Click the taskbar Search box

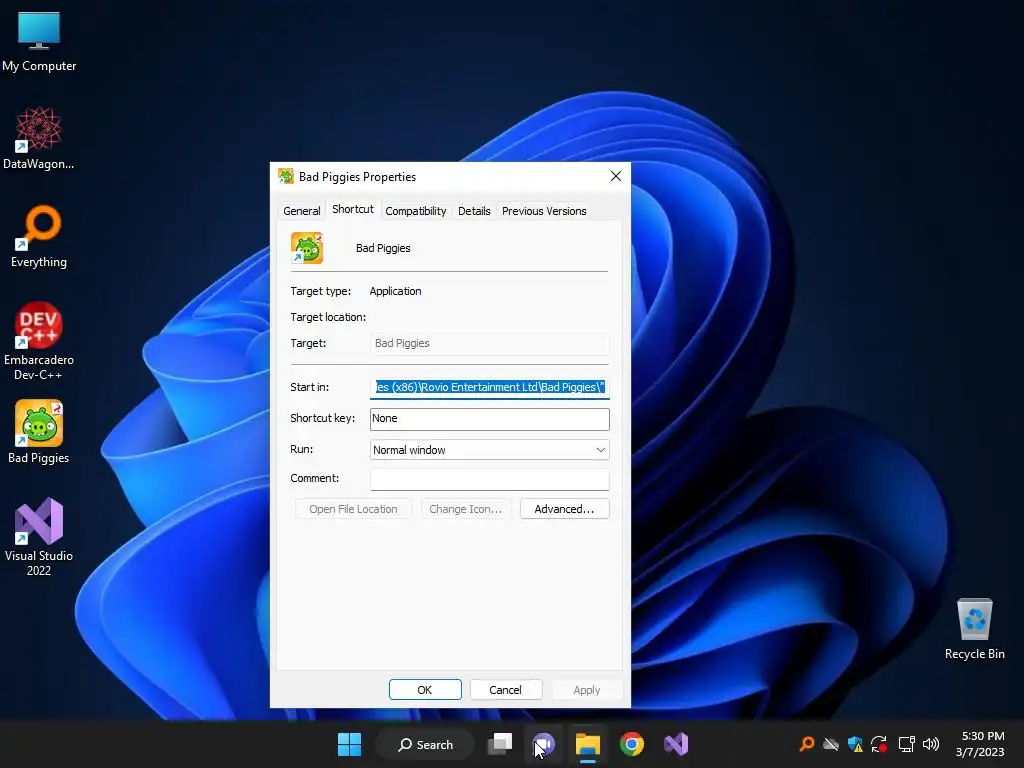425,744
